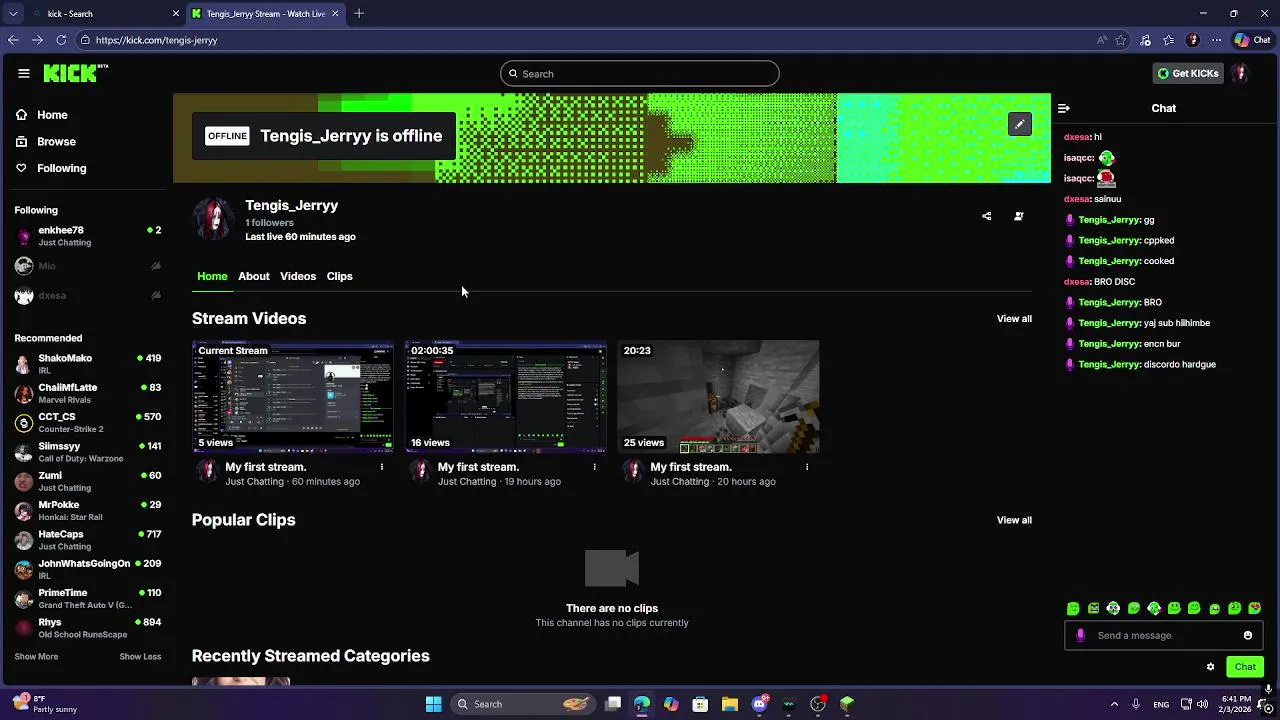The image size is (1280, 720).
Task: Click the green Chat send button
Action: coord(1245,667)
